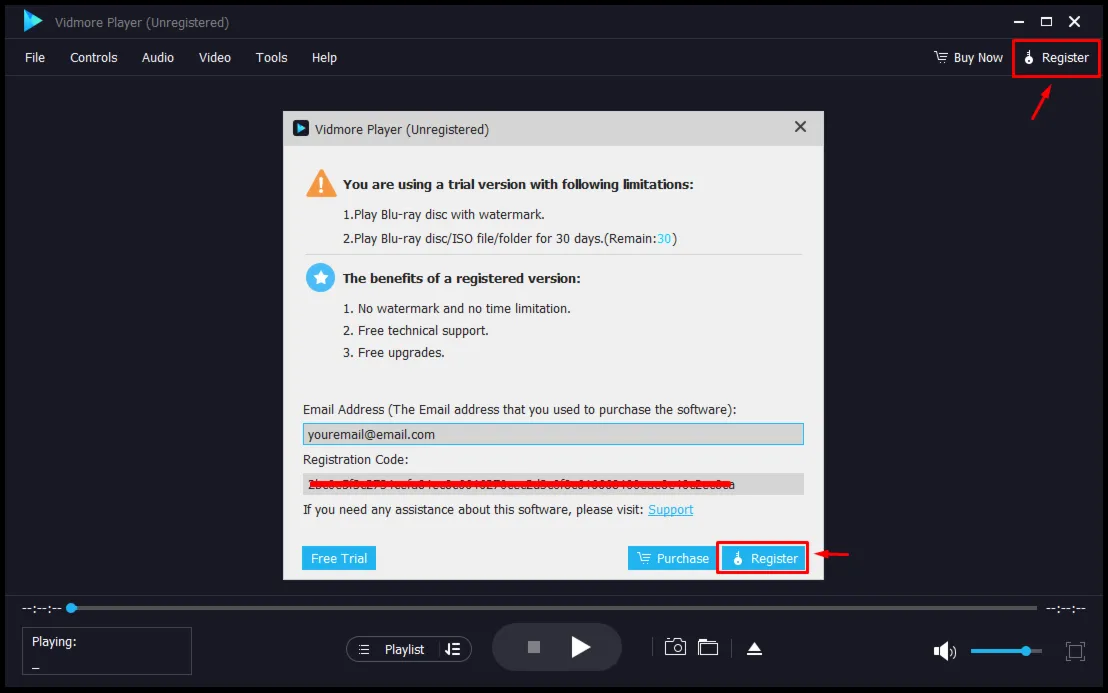Screen dimensions: 1108x693
Task: Open the Help menu
Action: pyautogui.click(x=324, y=58)
